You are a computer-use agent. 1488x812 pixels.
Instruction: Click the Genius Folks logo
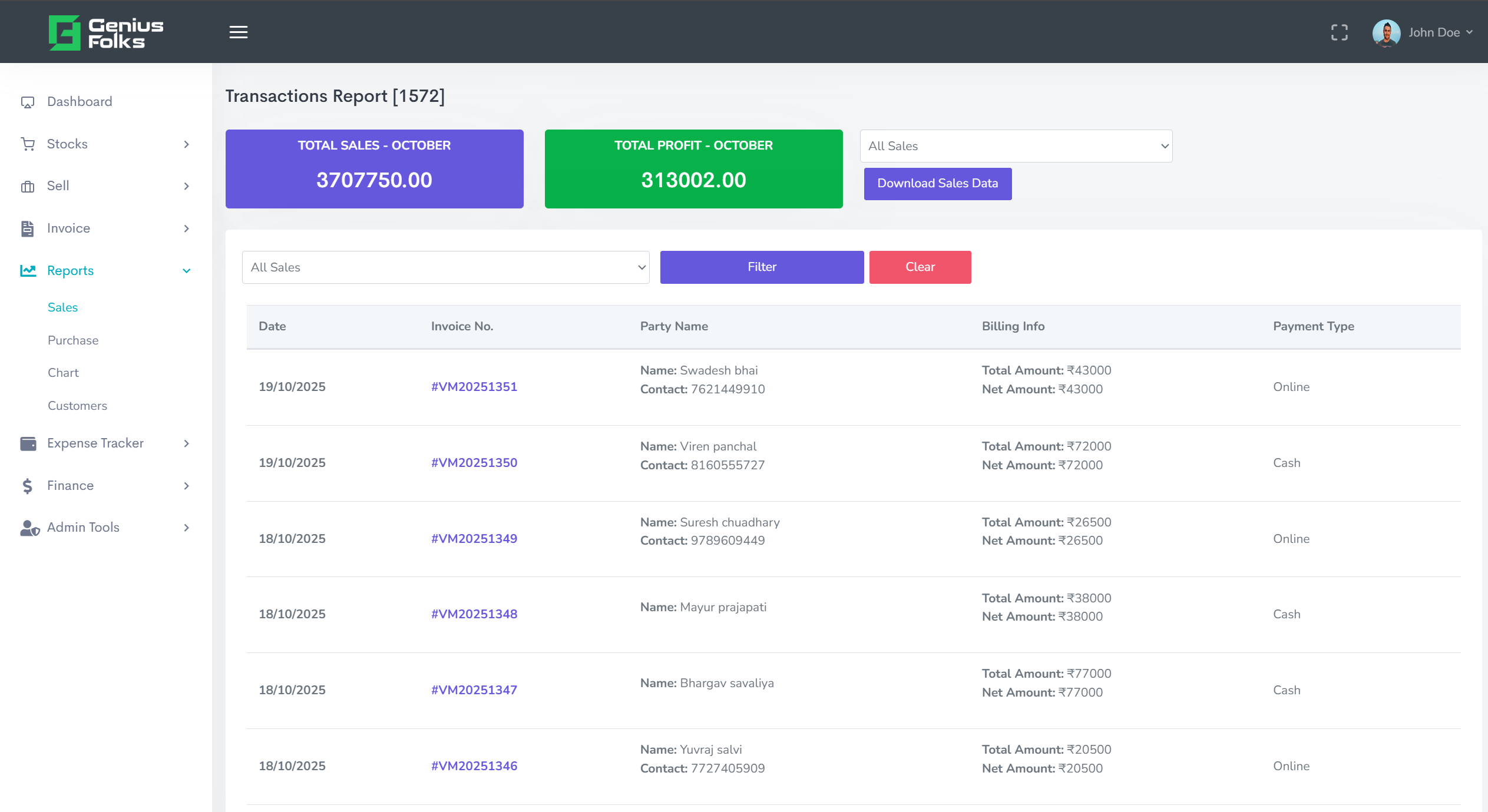(106, 32)
